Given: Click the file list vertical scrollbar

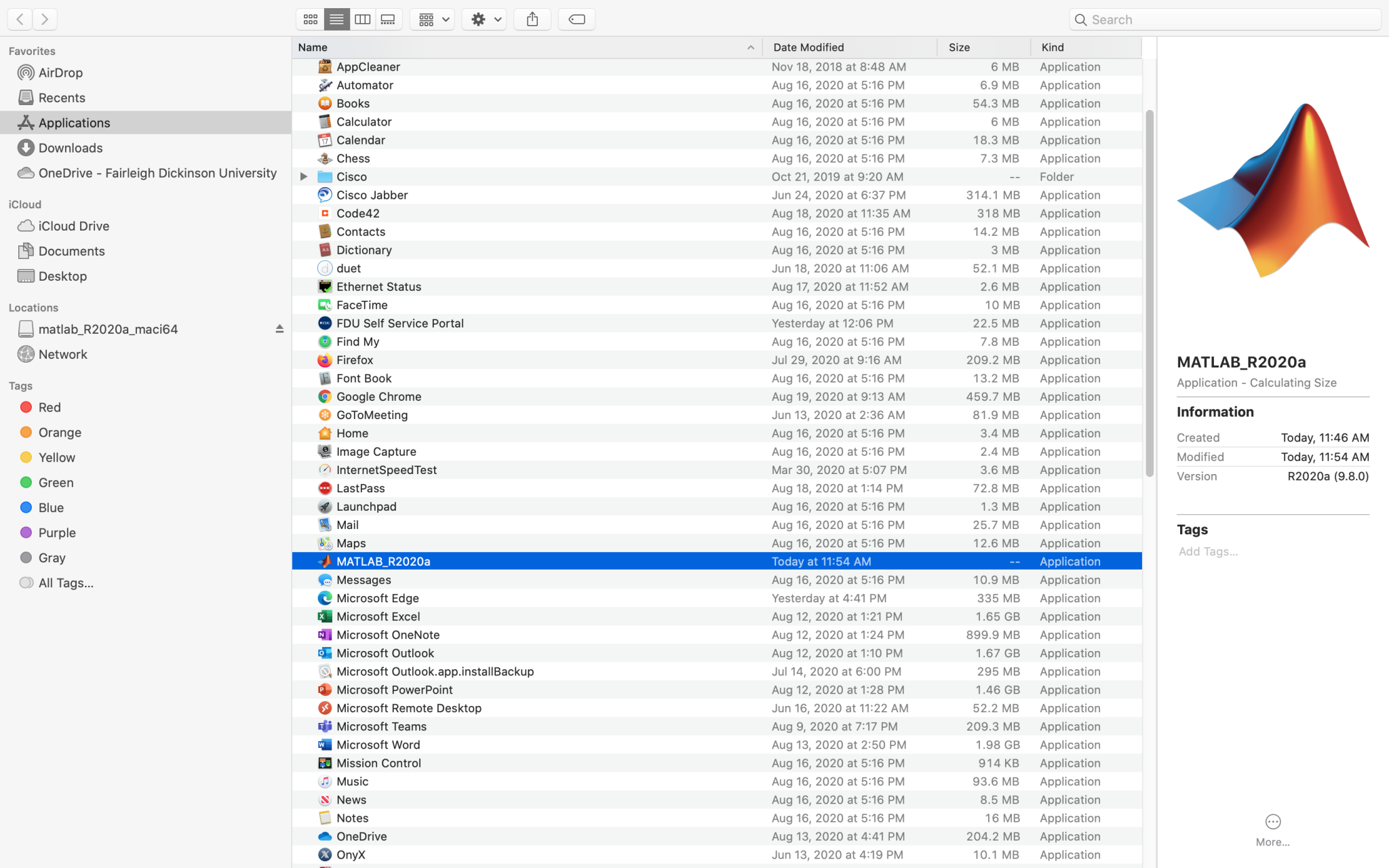Looking at the screenshot, I should click(x=1149, y=293).
